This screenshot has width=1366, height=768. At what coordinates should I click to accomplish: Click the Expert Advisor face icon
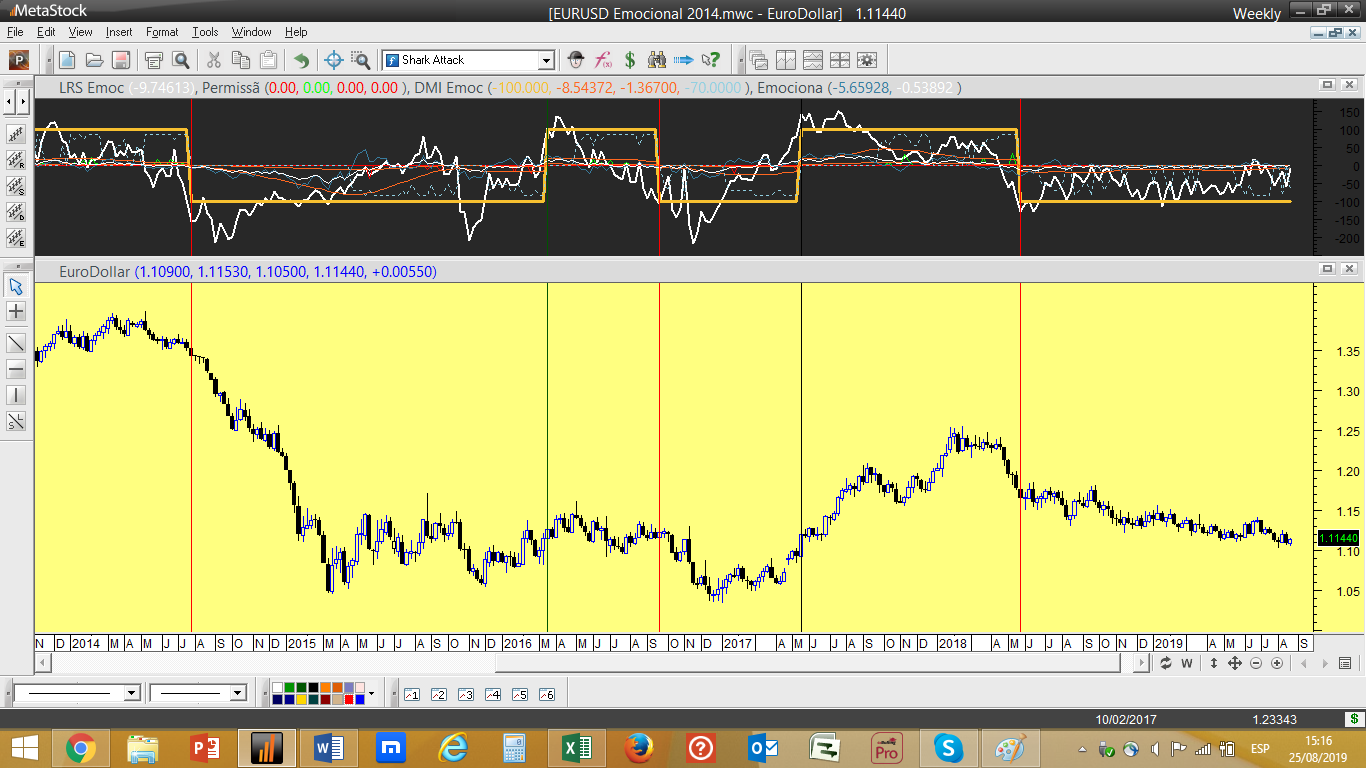(575, 60)
